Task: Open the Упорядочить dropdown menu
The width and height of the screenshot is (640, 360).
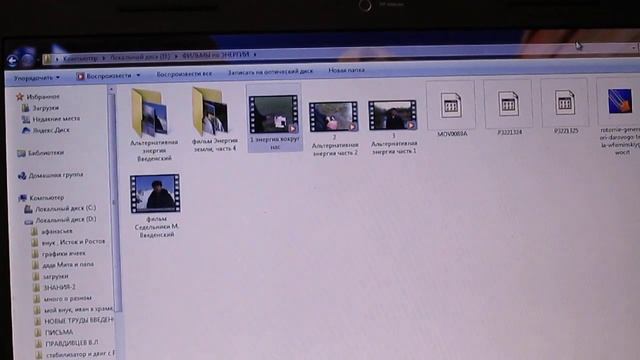Action: [37, 78]
